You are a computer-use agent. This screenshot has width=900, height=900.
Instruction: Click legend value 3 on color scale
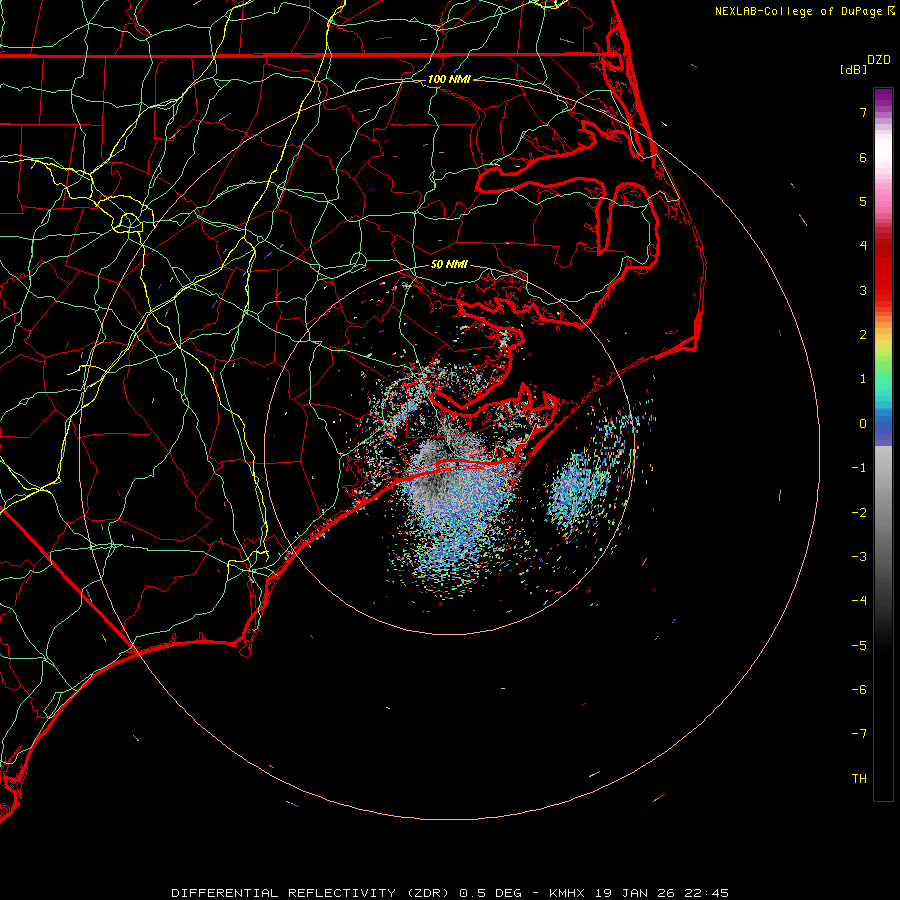863,290
